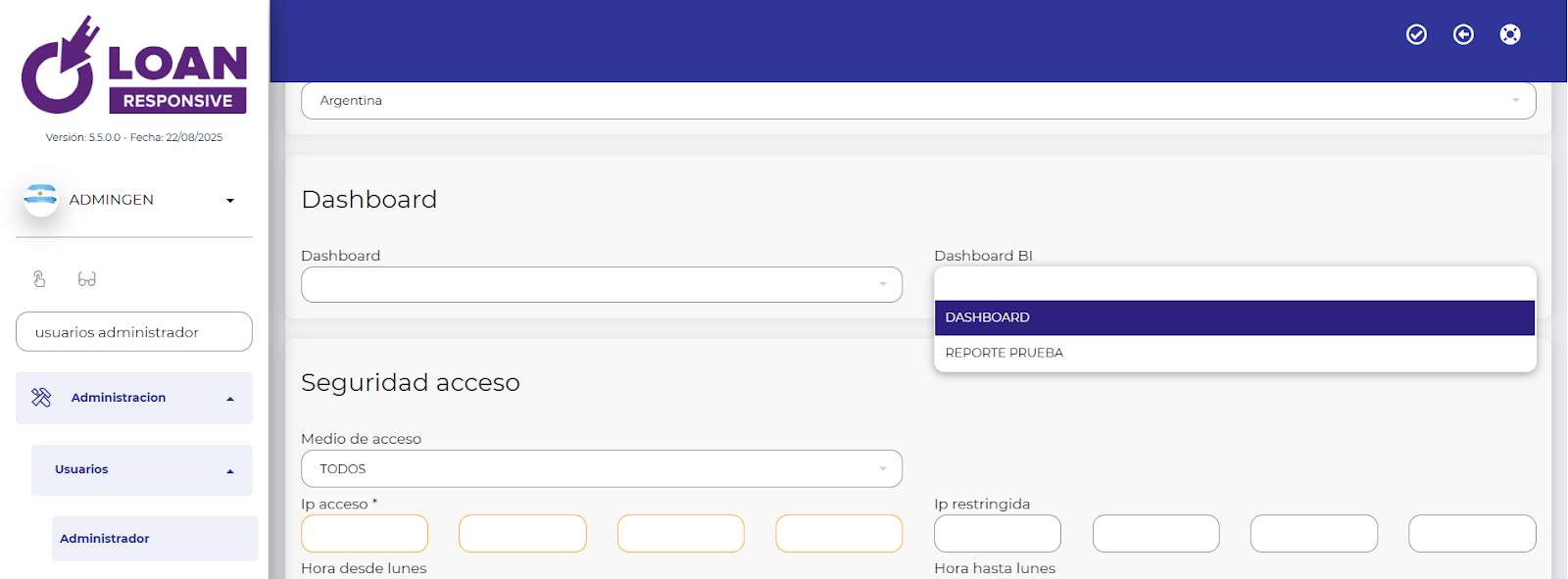The width and height of the screenshot is (1568, 579).
Task: Open the Medio de acceso dropdown
Action: 601,468
